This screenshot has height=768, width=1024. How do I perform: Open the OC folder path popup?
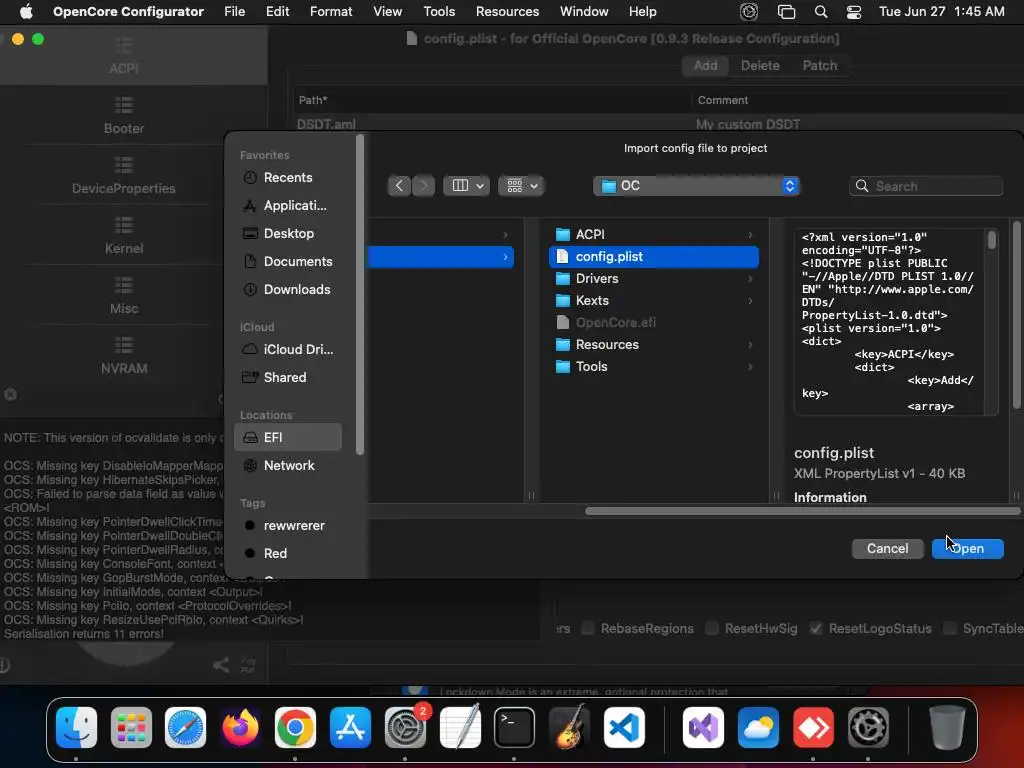coord(696,186)
